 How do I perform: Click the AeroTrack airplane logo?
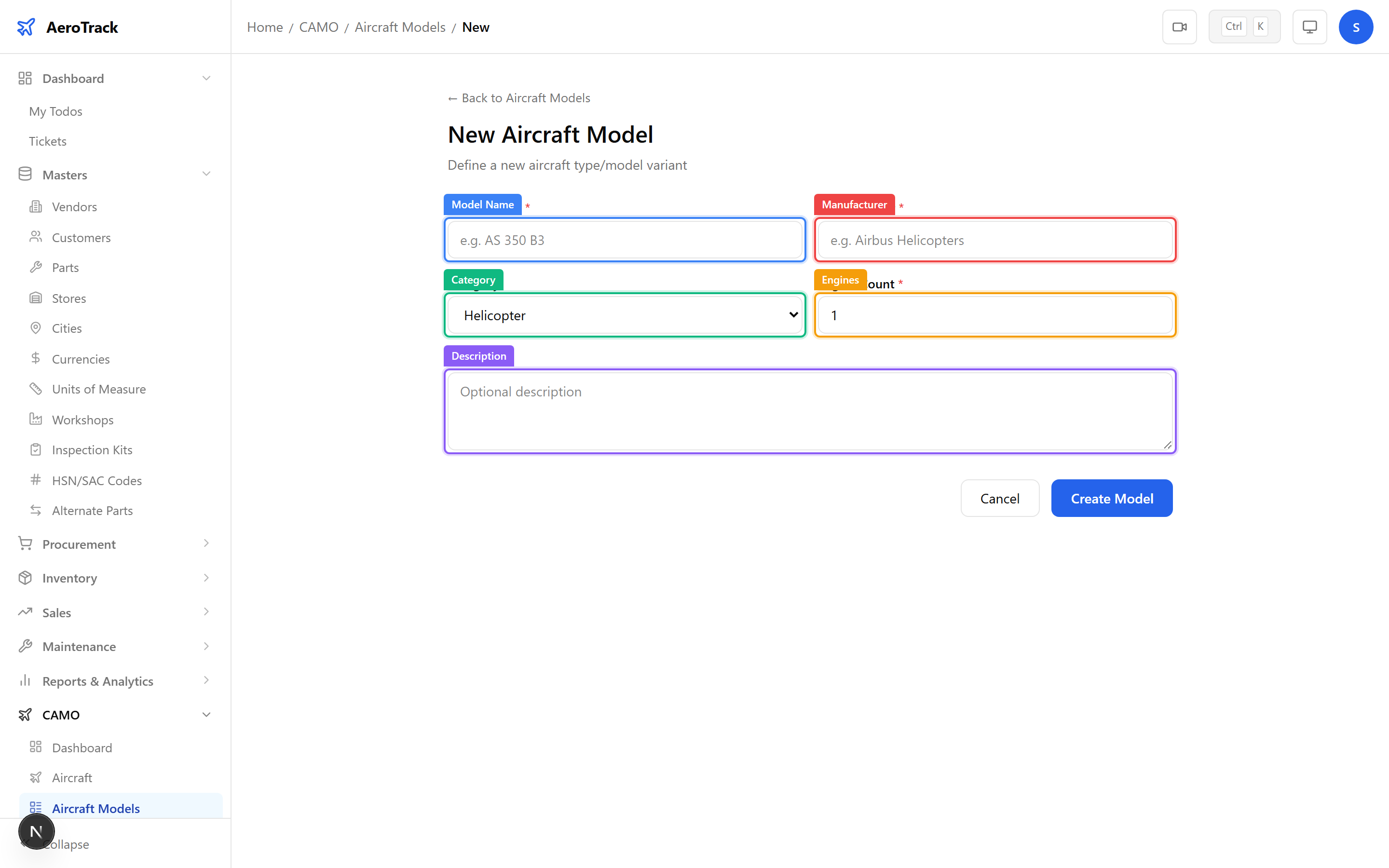[x=27, y=27]
